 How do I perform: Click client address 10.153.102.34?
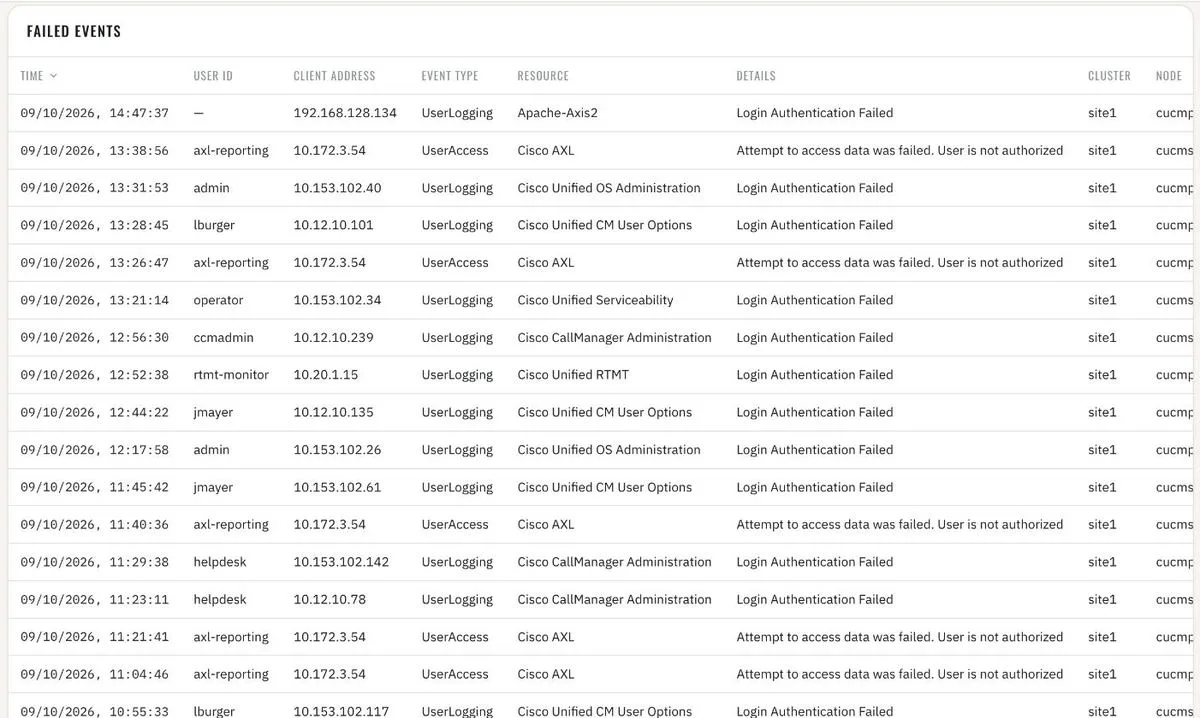(x=337, y=300)
